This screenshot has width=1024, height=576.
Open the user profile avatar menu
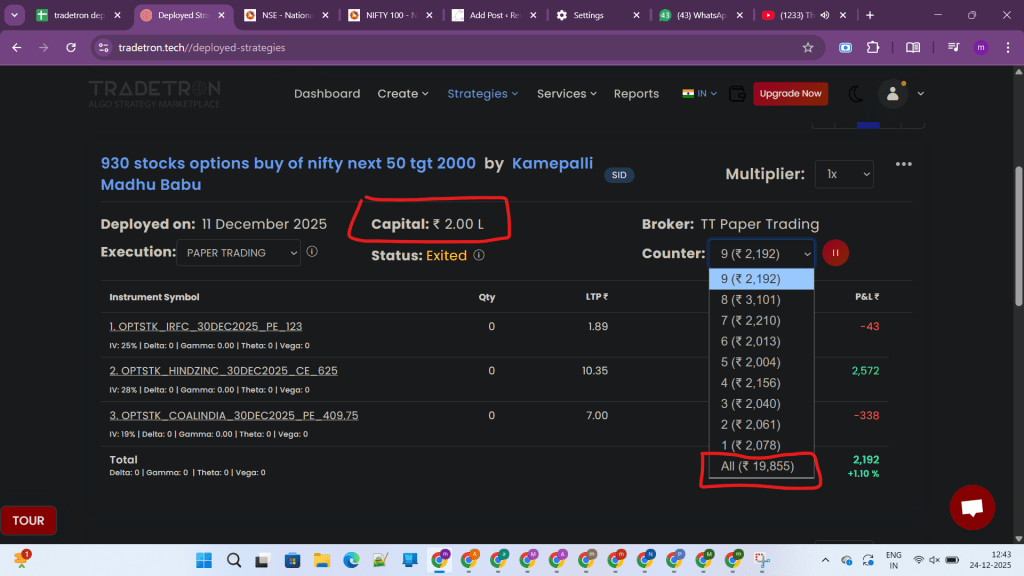click(x=892, y=94)
